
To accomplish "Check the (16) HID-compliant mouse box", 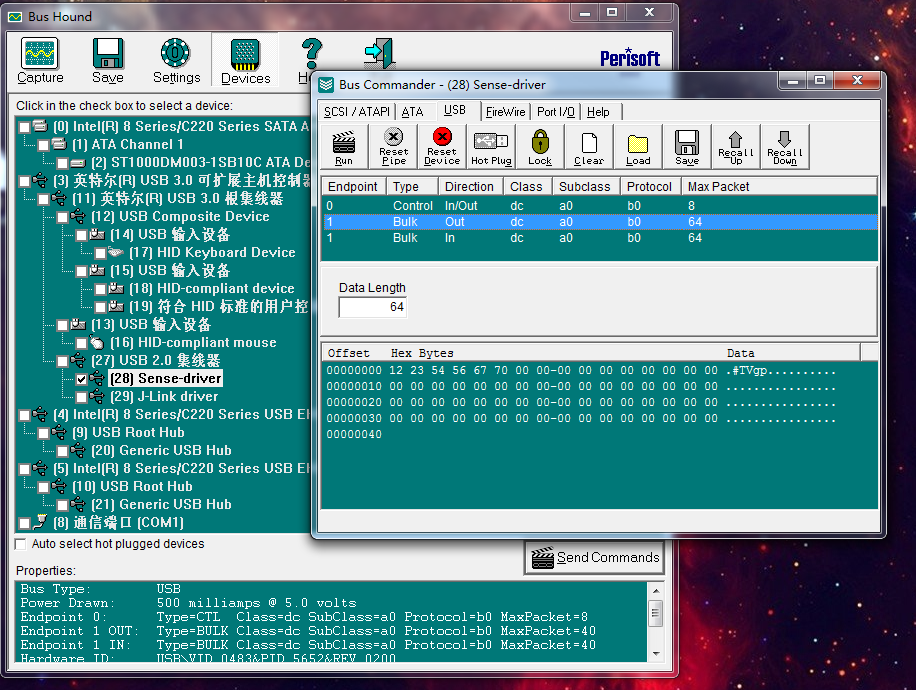I will pos(81,343).
